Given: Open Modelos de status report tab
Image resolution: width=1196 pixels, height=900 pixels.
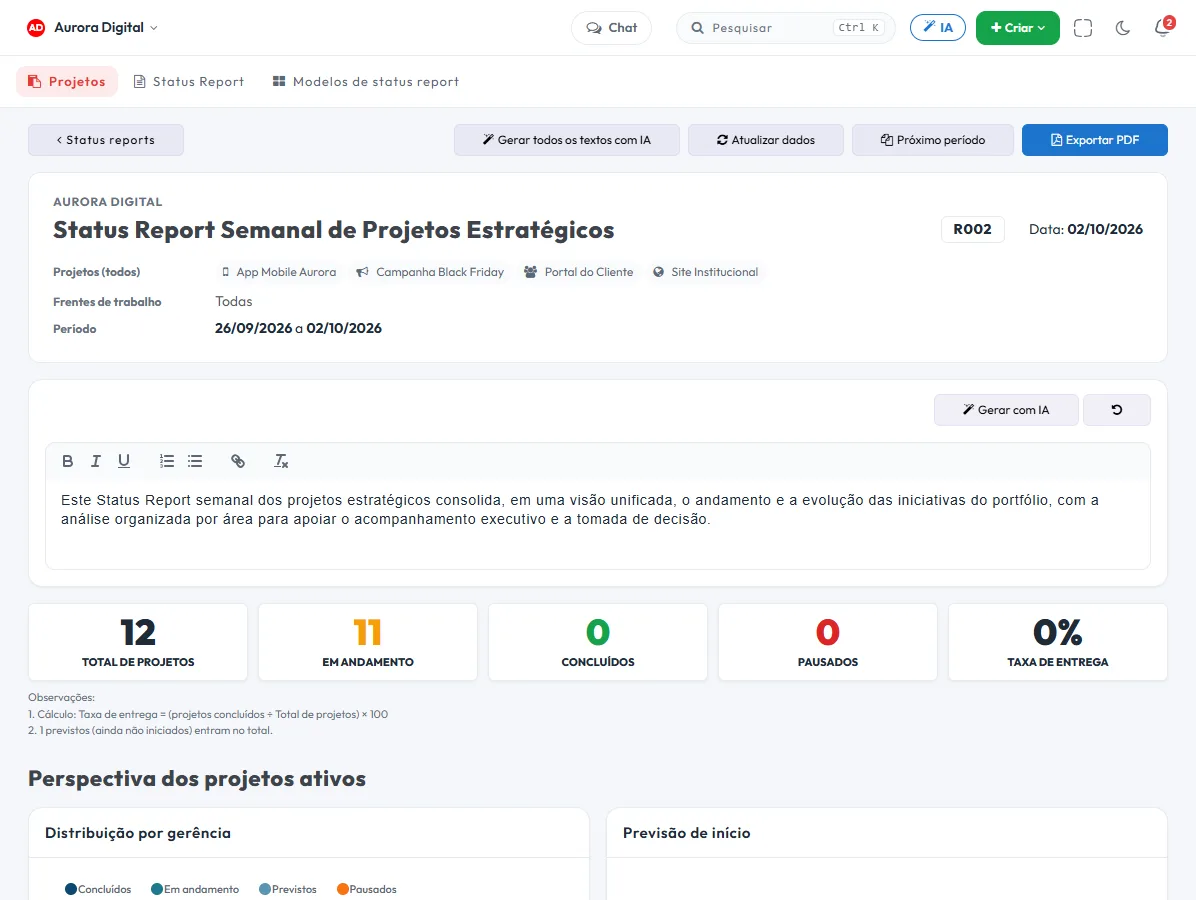Looking at the screenshot, I should [x=366, y=82].
